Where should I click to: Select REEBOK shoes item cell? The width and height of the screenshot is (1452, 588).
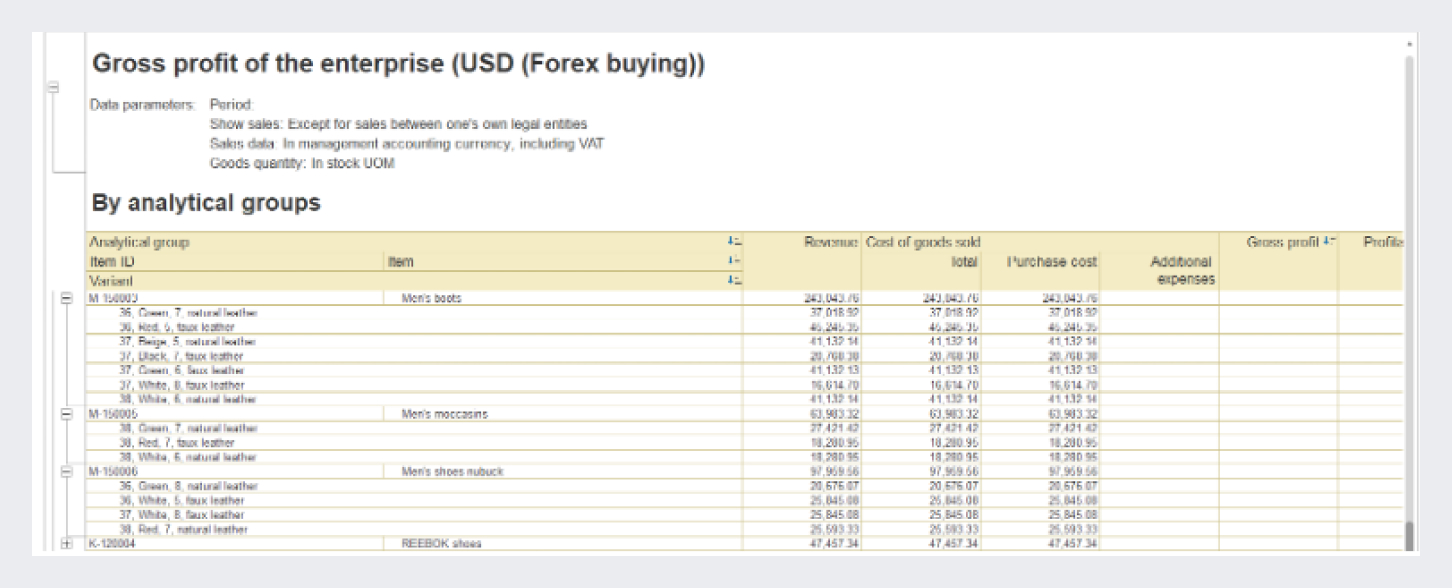[441, 544]
